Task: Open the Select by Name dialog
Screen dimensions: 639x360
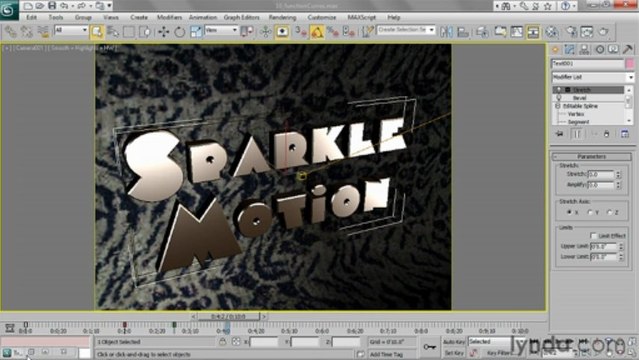Action: (113, 32)
